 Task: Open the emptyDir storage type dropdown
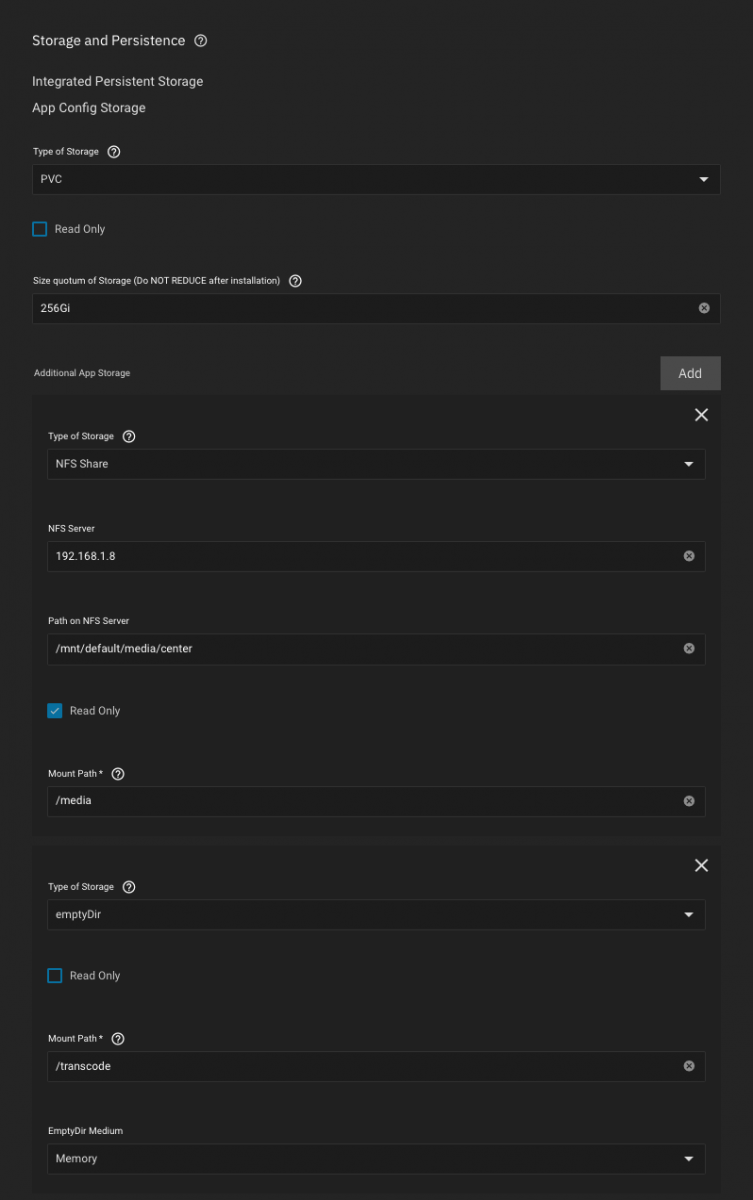point(376,914)
